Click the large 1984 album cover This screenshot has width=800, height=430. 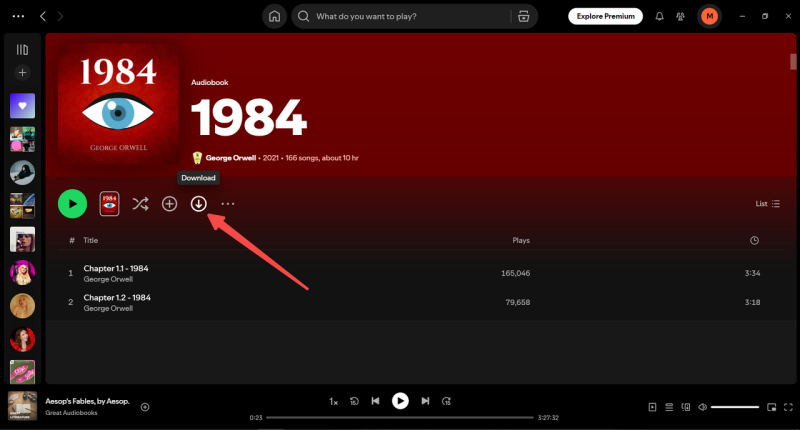(118, 104)
